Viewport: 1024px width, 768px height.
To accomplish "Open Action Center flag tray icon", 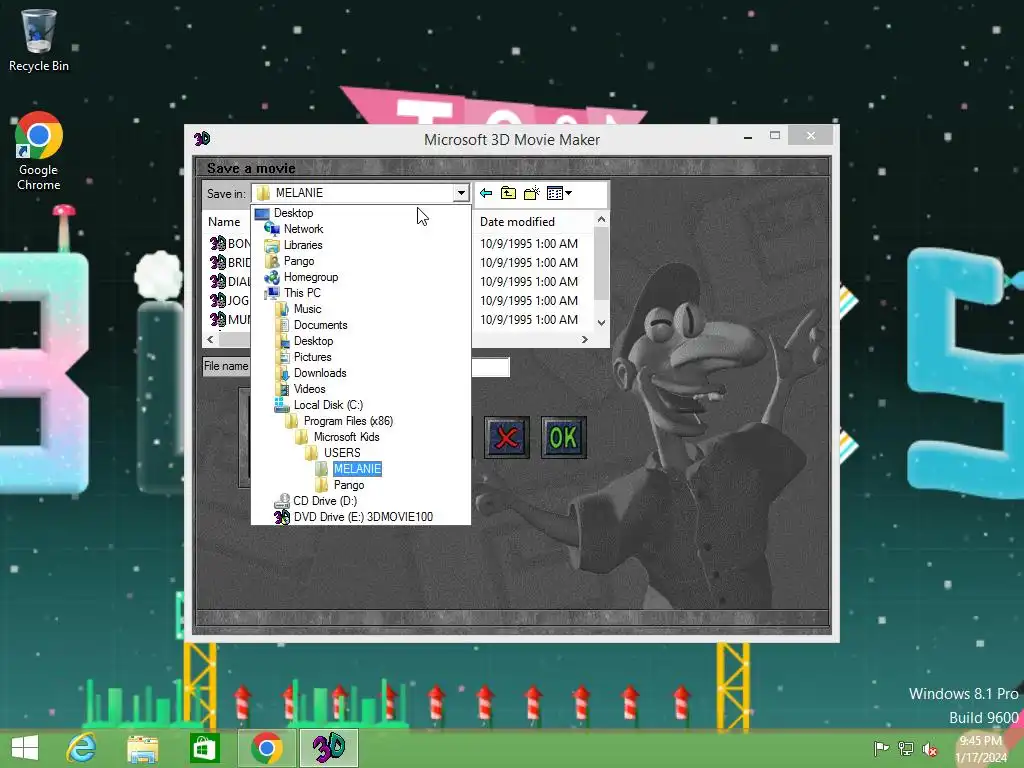I will [x=881, y=749].
